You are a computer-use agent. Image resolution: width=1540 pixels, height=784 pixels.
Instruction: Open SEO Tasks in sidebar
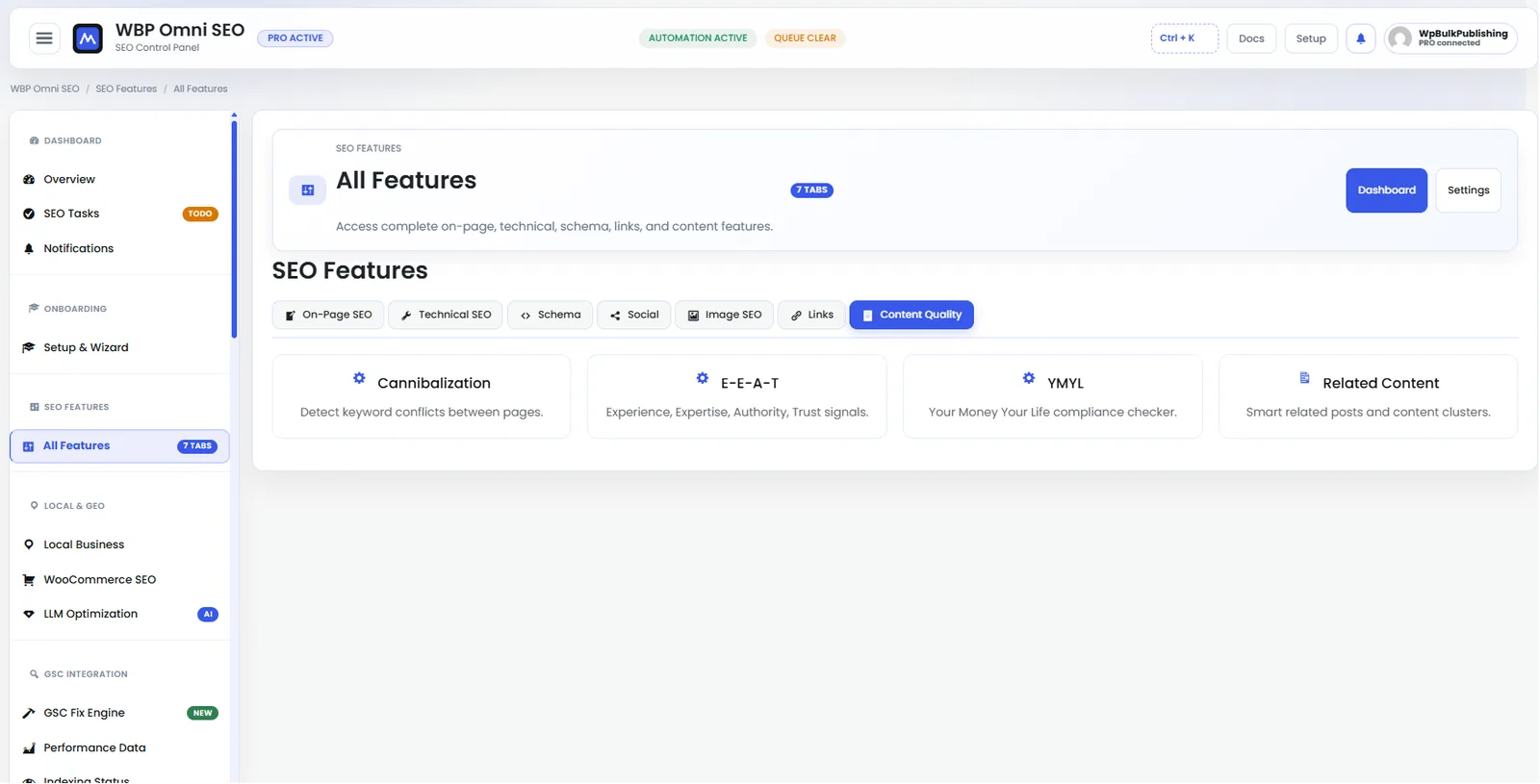coord(120,214)
